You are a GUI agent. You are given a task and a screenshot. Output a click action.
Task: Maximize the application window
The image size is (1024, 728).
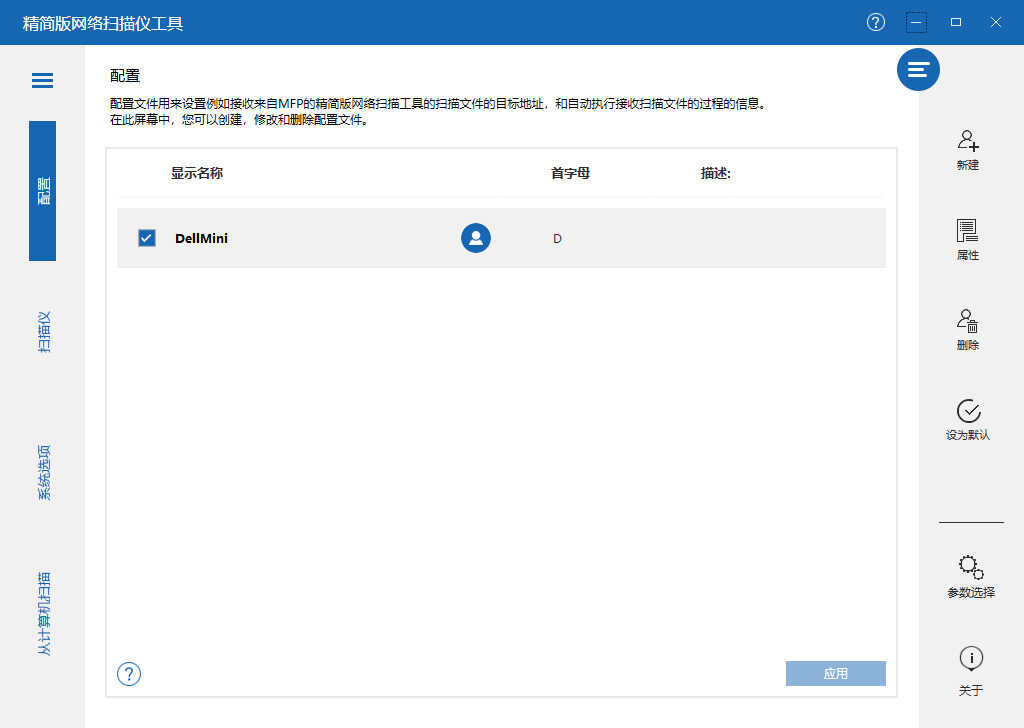(x=956, y=22)
